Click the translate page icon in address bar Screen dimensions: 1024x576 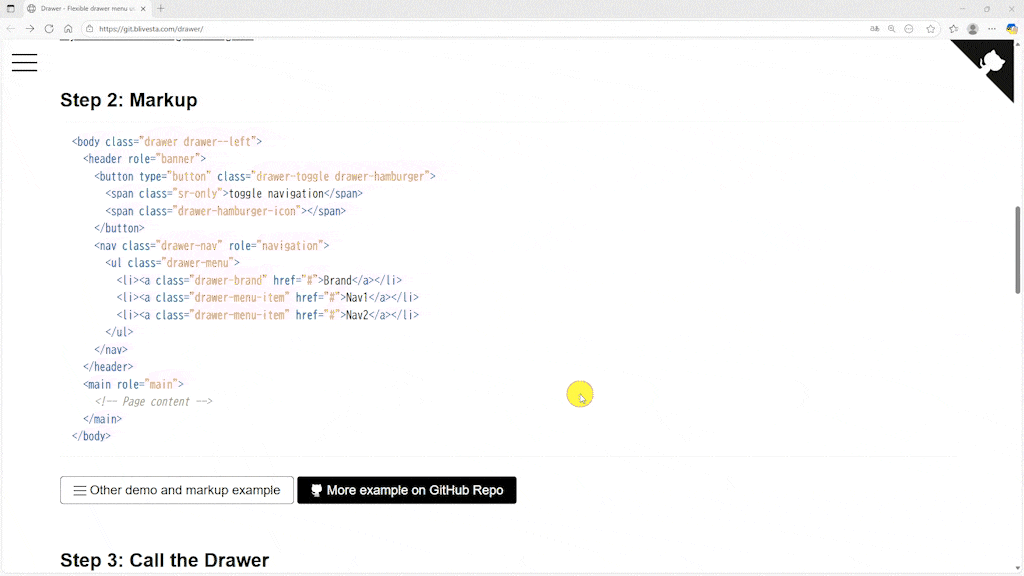[x=875, y=29]
